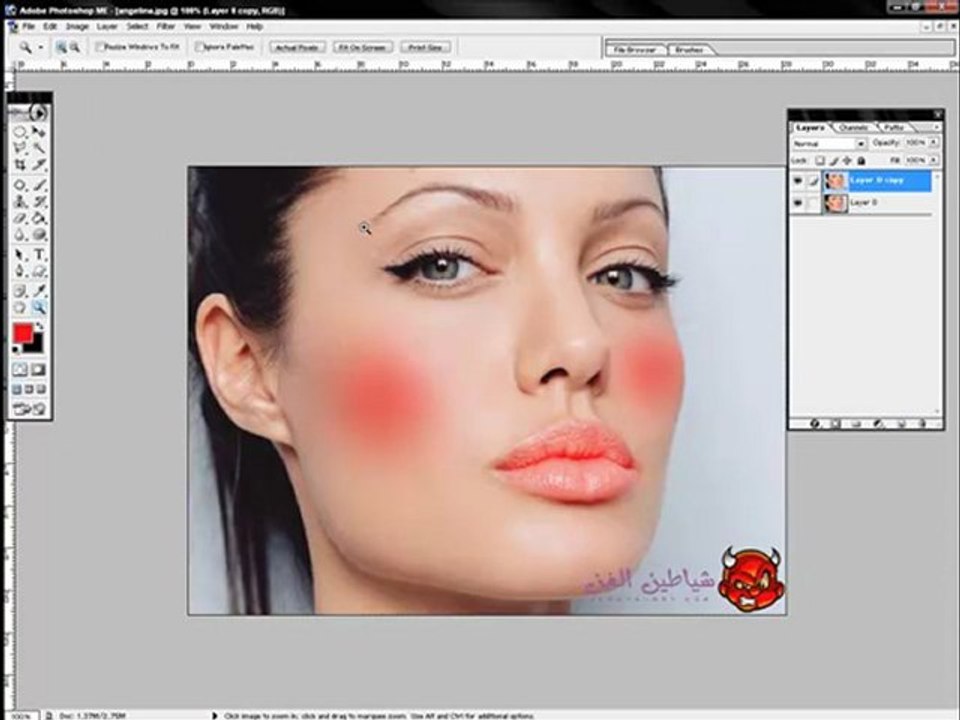The image size is (960, 720).
Task: Toggle lock all padlock
Action: pos(861,161)
